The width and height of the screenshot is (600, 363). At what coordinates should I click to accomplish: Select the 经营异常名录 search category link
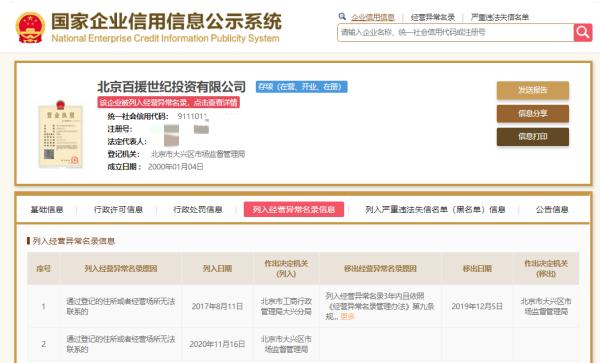433,17
